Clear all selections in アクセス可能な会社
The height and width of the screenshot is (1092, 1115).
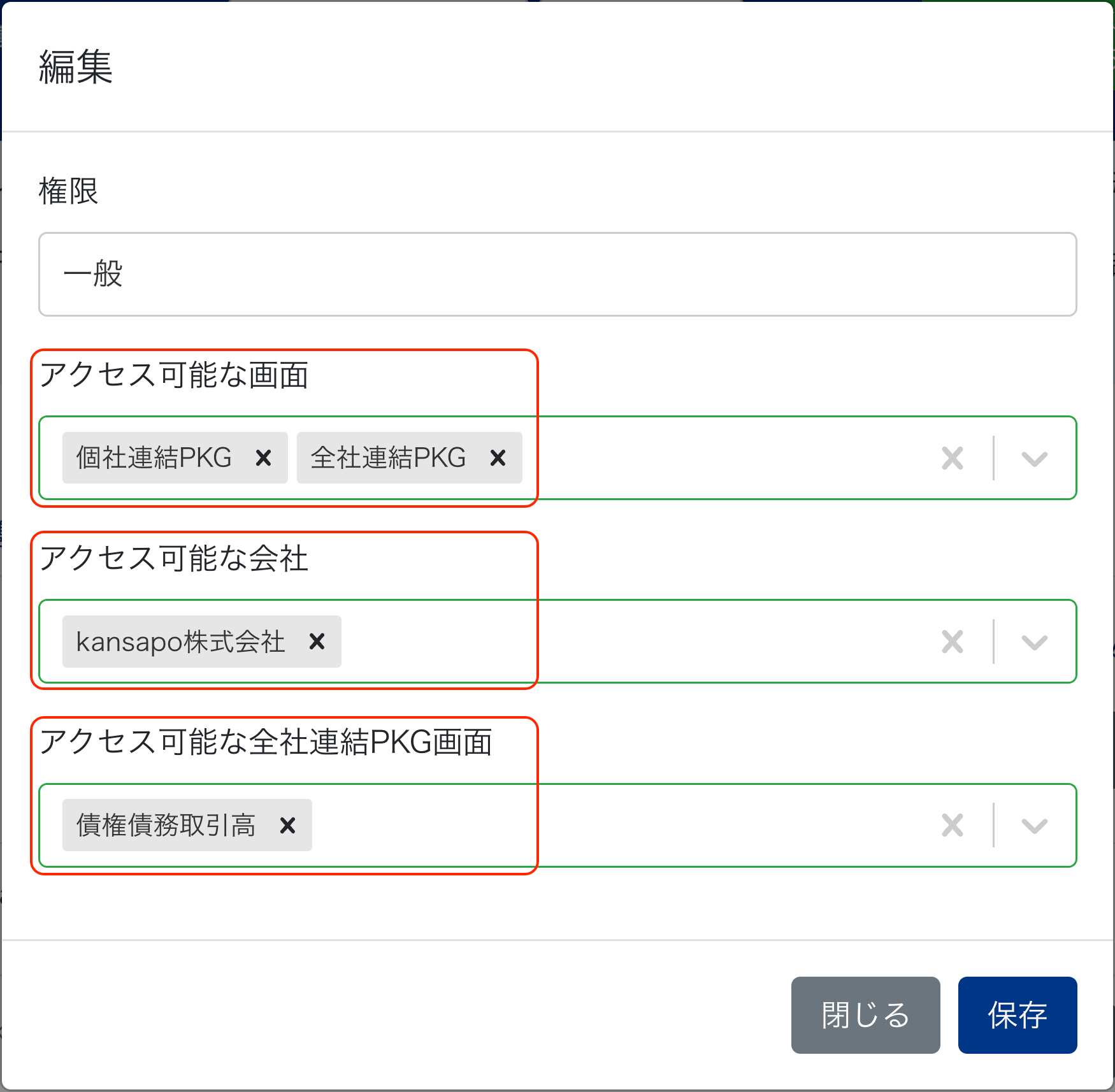(952, 642)
